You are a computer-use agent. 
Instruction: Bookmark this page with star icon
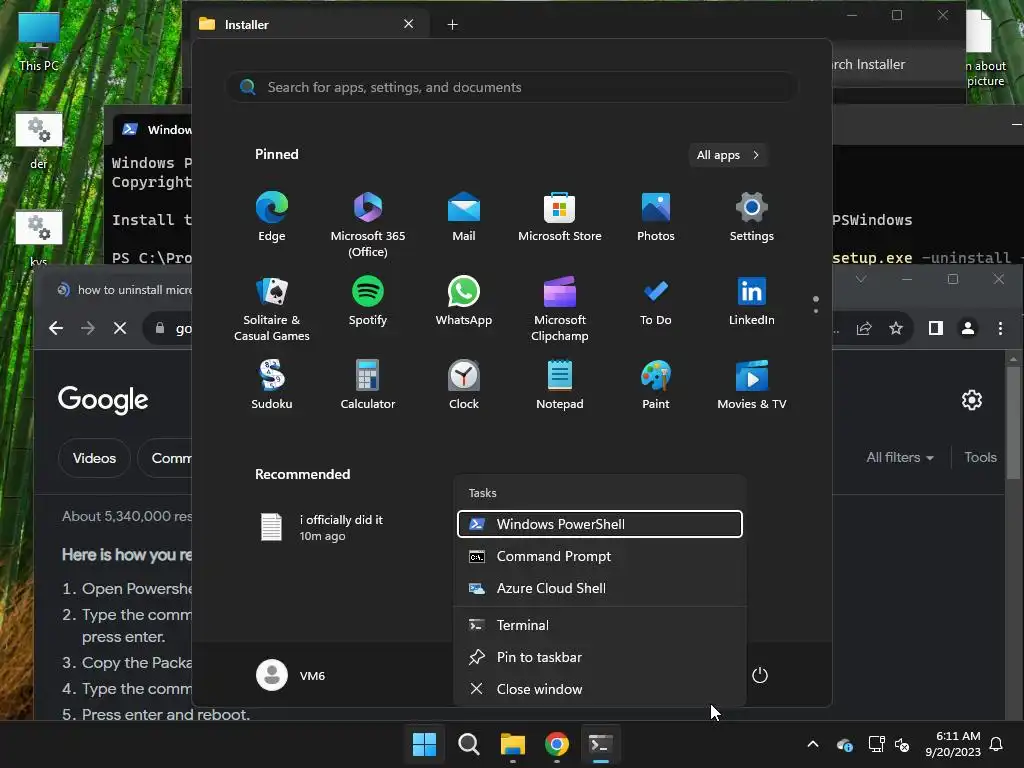pos(896,328)
